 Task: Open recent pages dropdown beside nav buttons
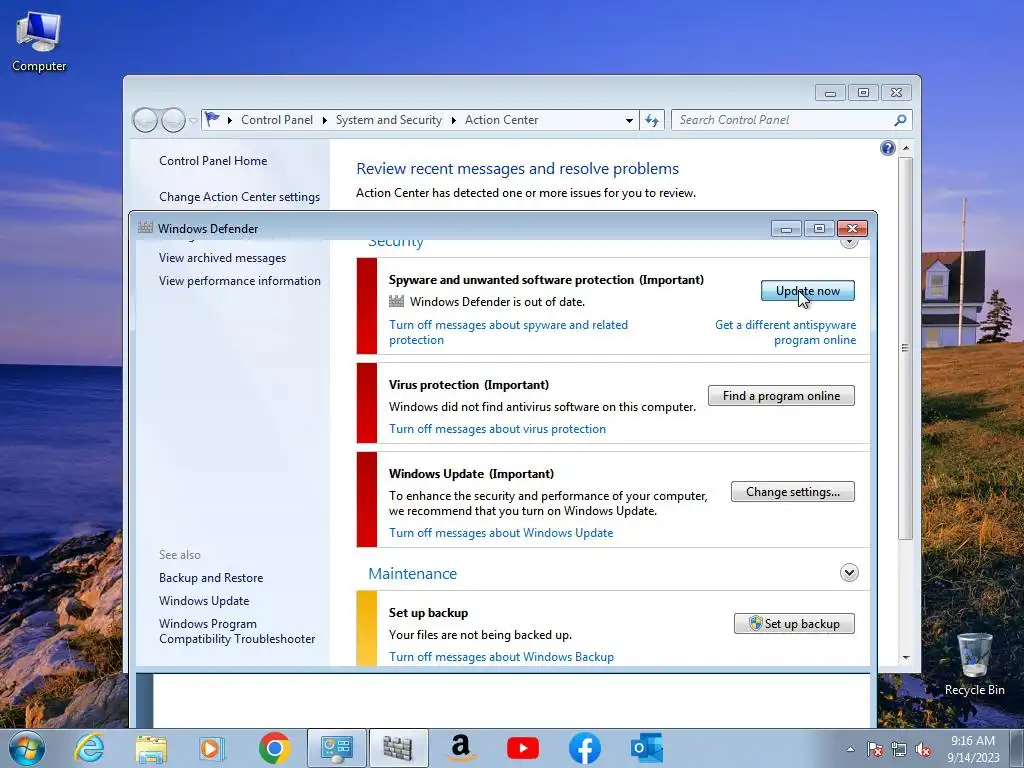(193, 121)
